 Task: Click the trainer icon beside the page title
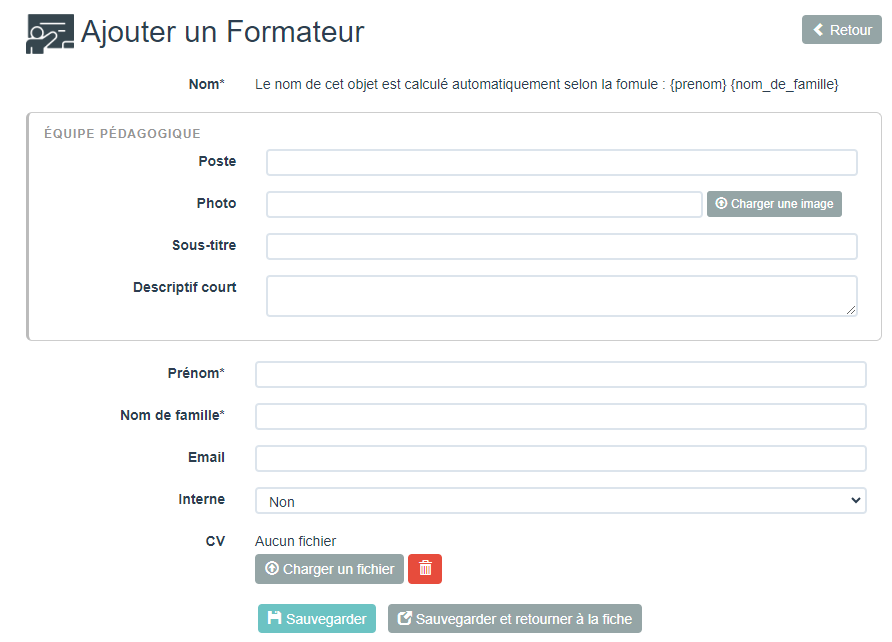[50, 33]
